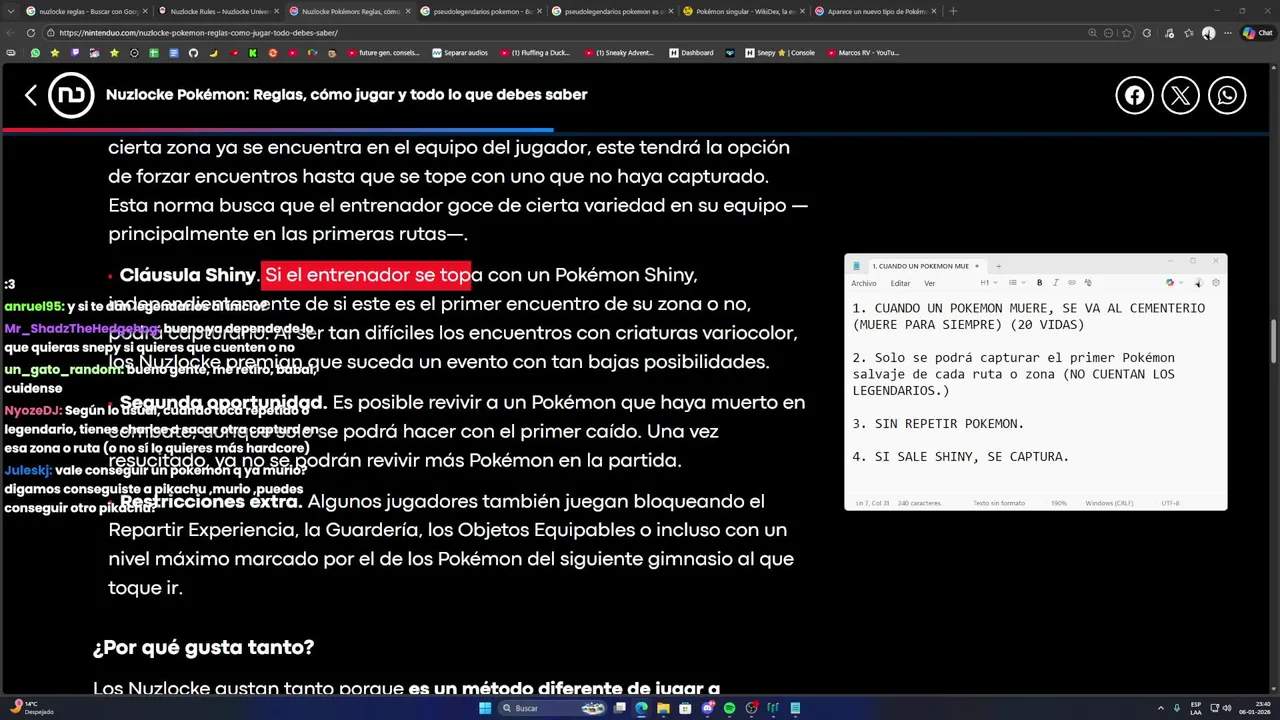Open 'Separar audios' bookmark
The width and height of the screenshot is (1280, 720).
tap(460, 53)
